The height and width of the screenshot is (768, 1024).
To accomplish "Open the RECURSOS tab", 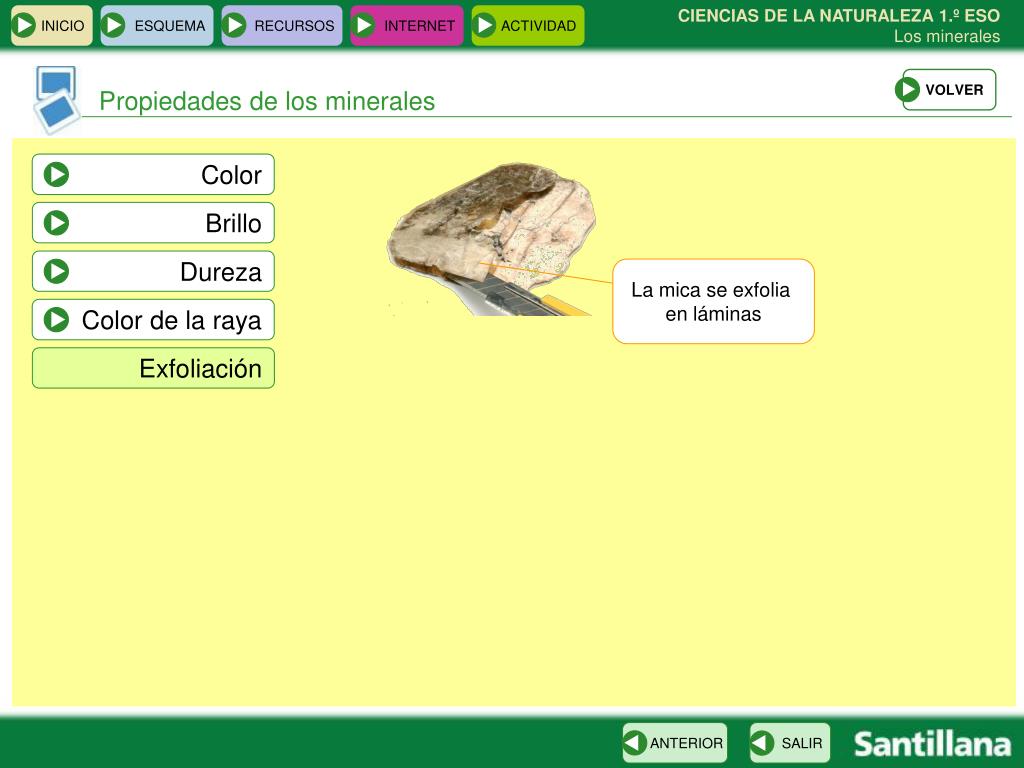I will click(x=281, y=25).
